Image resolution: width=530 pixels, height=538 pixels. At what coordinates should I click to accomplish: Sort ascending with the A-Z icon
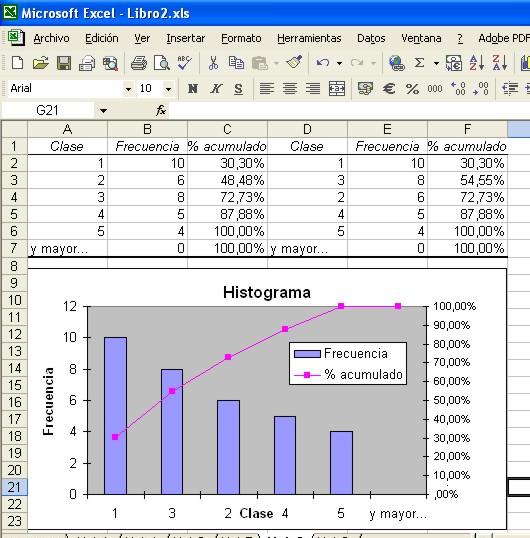click(x=476, y=63)
